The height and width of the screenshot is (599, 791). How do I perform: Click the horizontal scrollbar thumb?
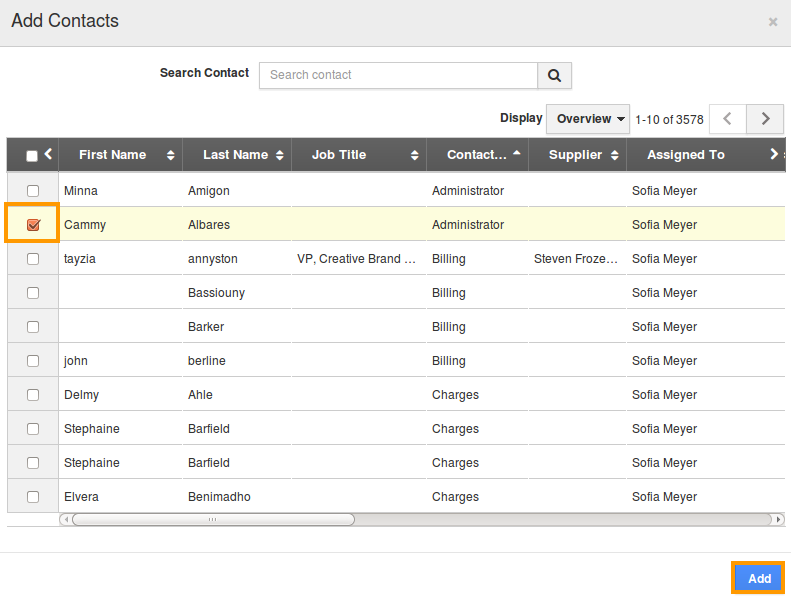212,520
